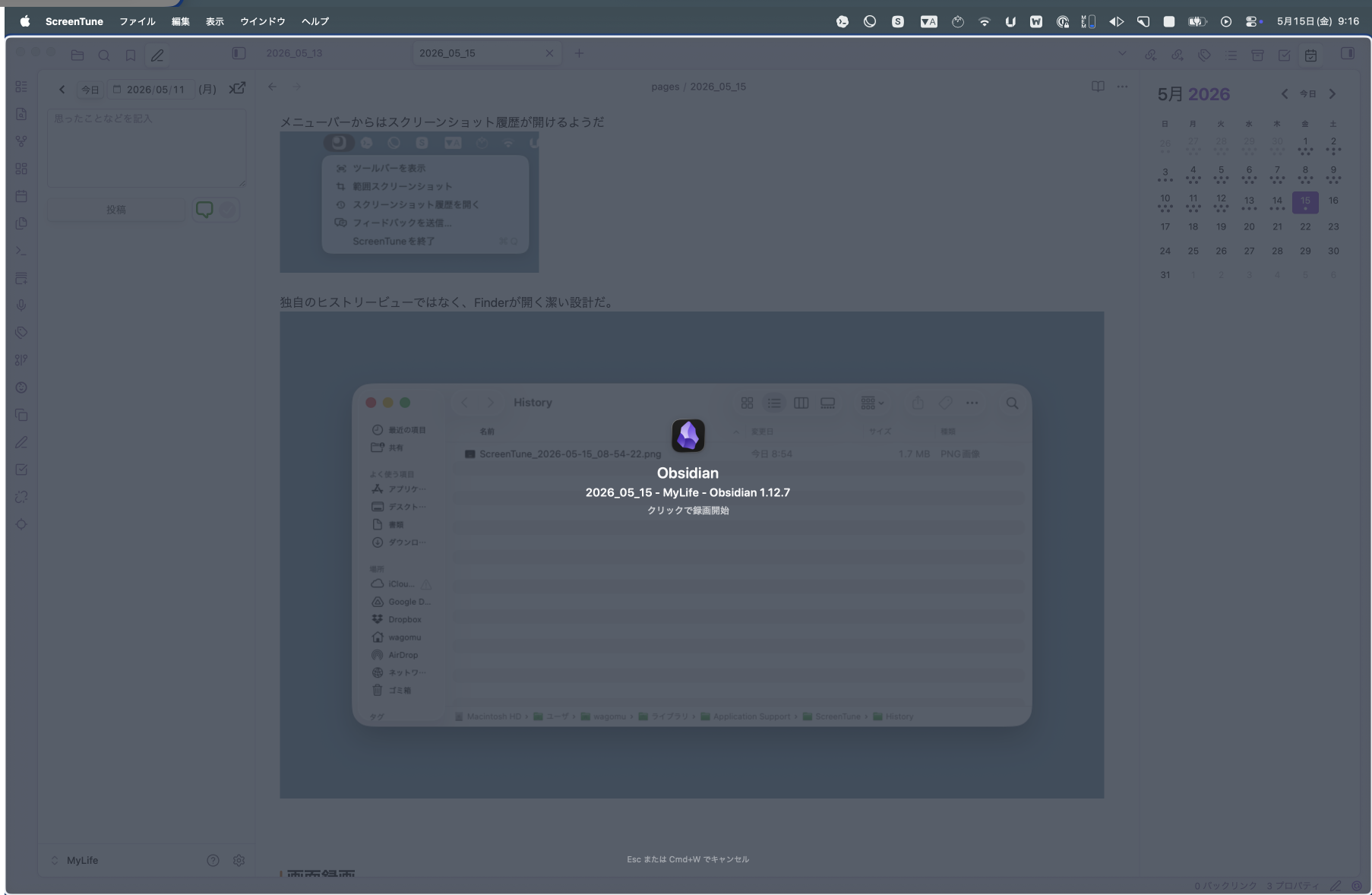
Task: Open the bookmarks tab in the left sidebar
Action: point(131,55)
